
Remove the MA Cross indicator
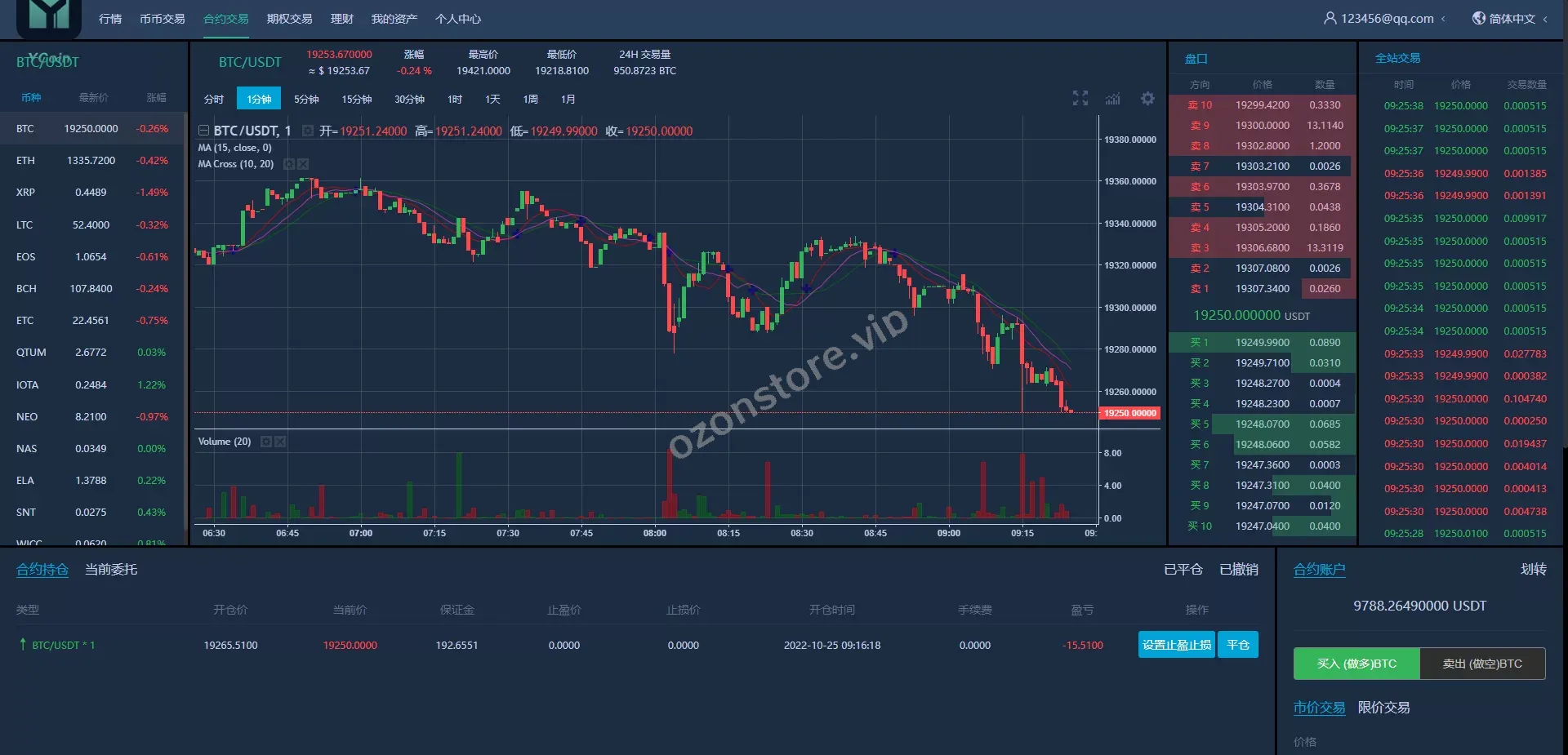click(x=303, y=164)
